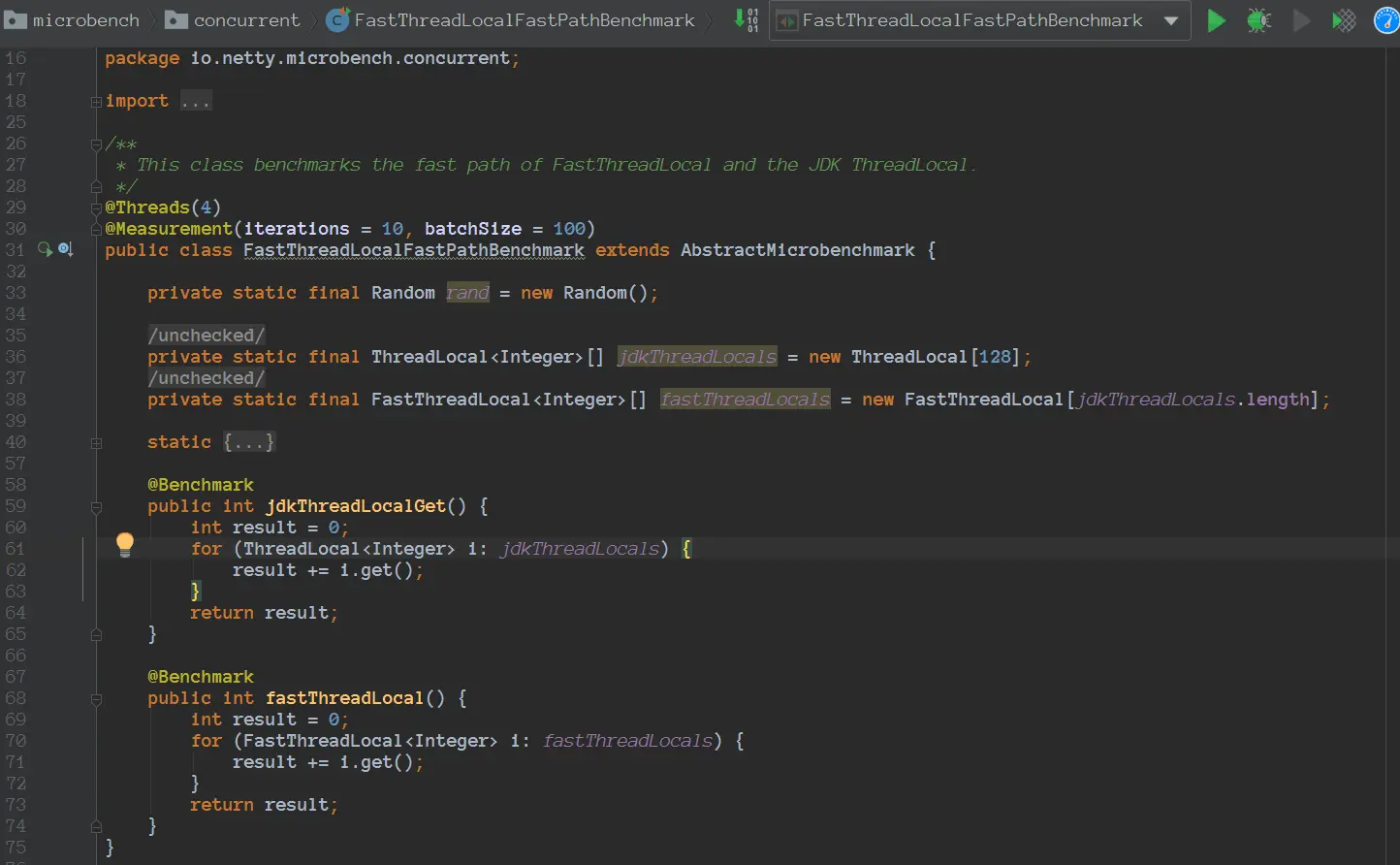The height and width of the screenshot is (865, 1400).
Task: Click the class icon before FastThreadLocalFastPathBenchmark breadcrumb
Action: pos(337,19)
